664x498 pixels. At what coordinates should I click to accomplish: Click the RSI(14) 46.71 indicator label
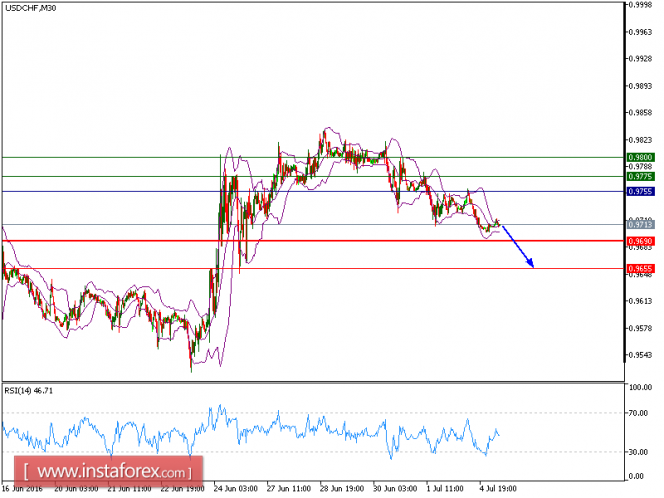[x=29, y=391]
